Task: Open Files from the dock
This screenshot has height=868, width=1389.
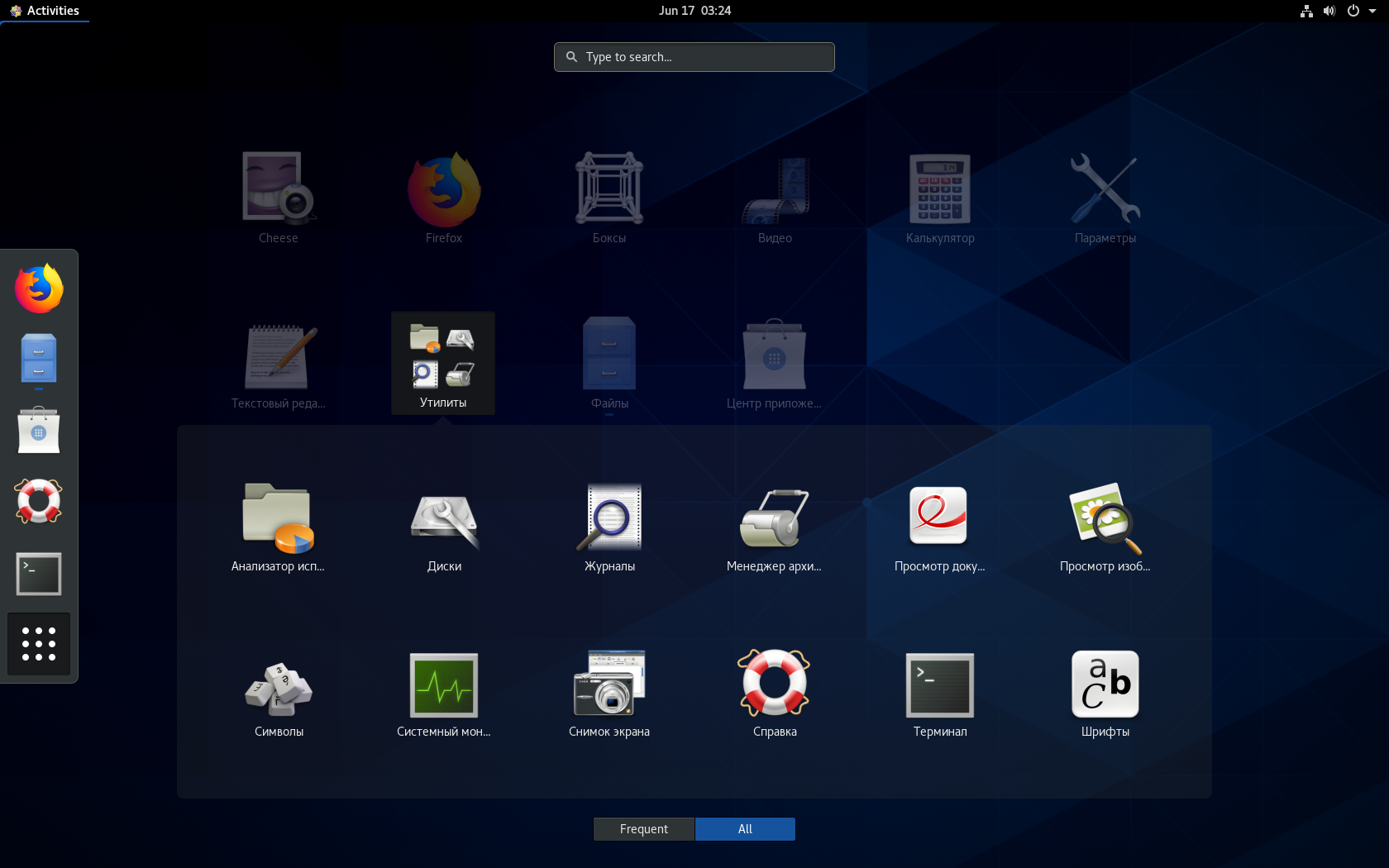Action: (x=39, y=360)
